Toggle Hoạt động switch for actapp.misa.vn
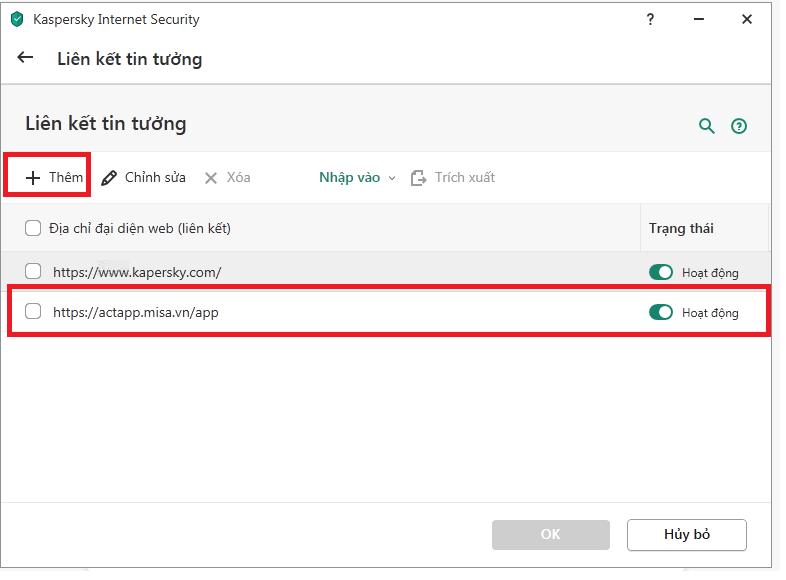Image resolution: width=786 pixels, height=580 pixels. 660,312
